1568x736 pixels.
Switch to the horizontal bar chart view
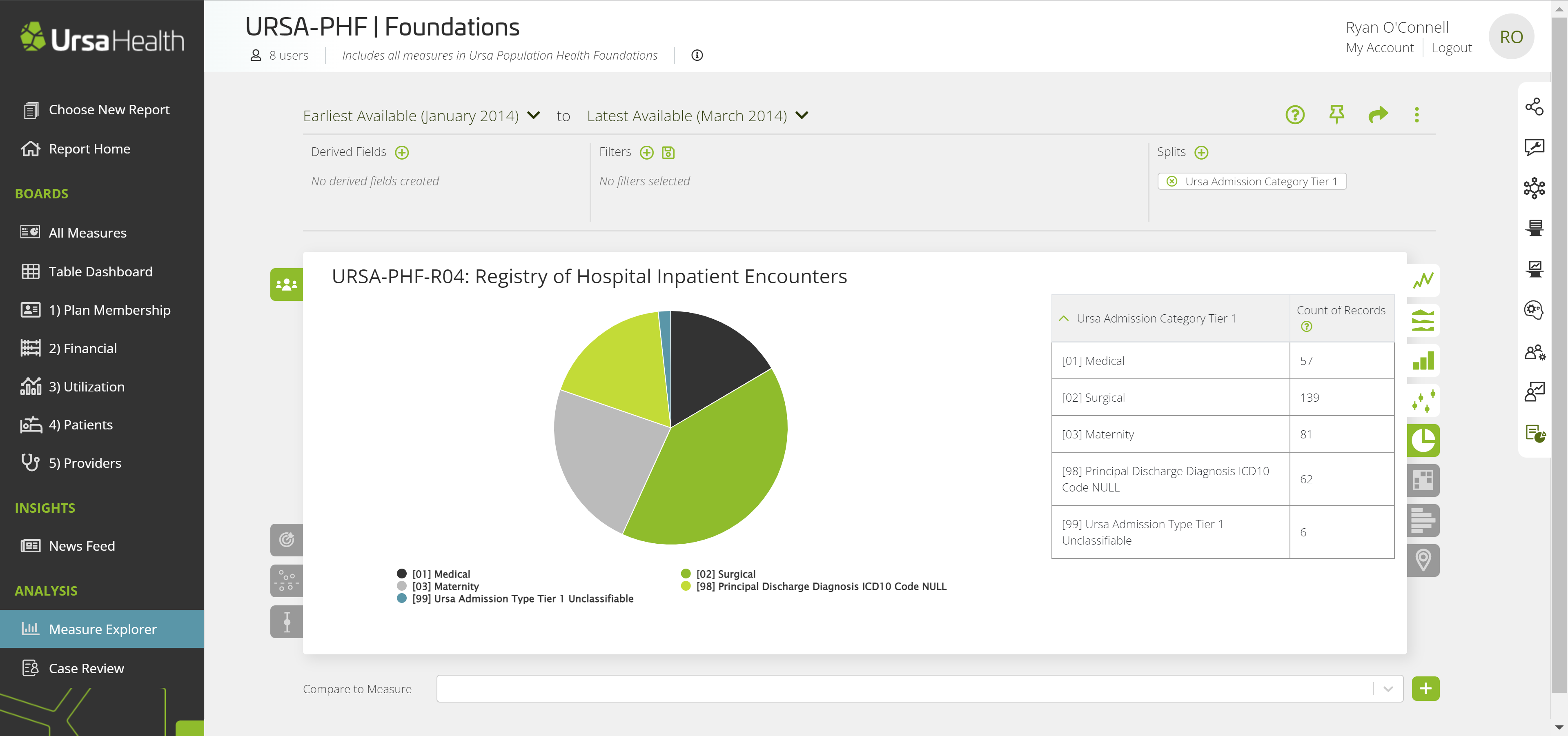pos(1423,521)
